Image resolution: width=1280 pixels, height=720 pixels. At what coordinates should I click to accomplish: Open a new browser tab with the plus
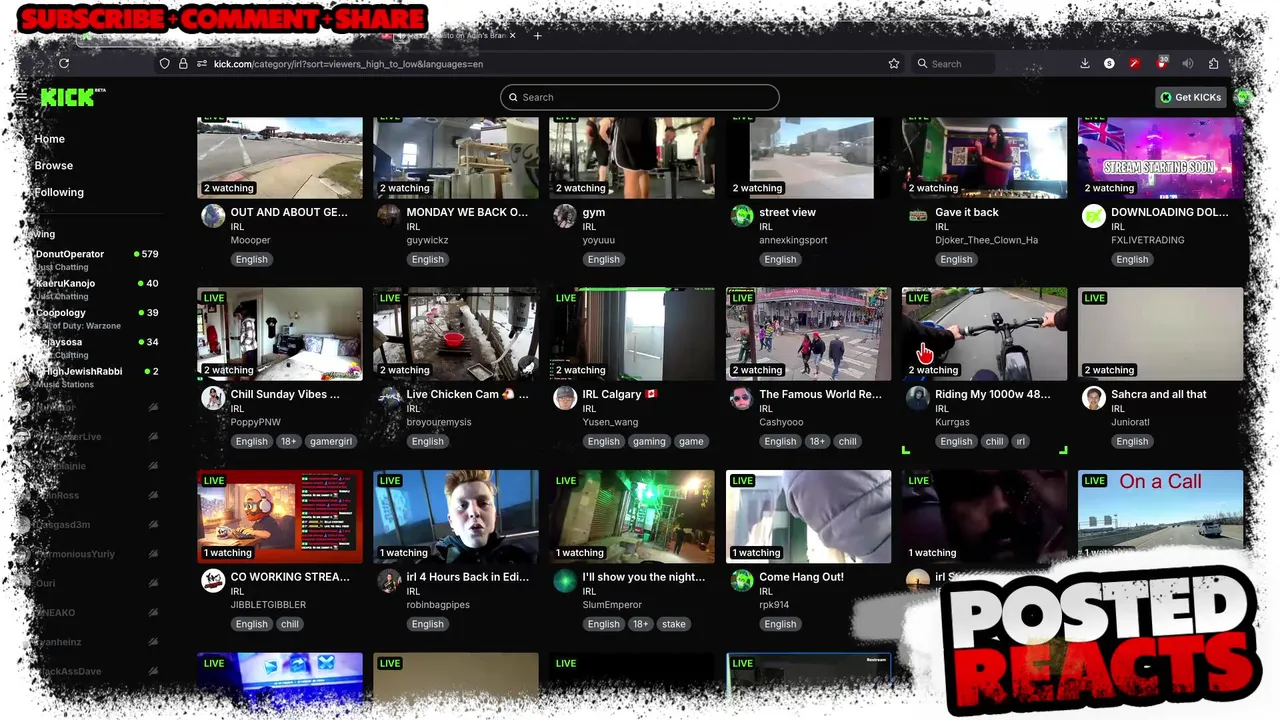(x=537, y=36)
